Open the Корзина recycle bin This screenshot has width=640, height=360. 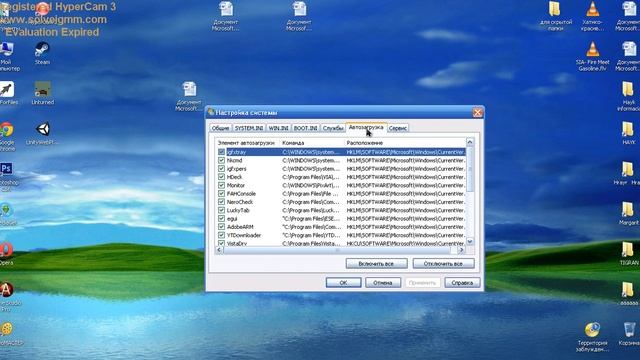click(629, 334)
